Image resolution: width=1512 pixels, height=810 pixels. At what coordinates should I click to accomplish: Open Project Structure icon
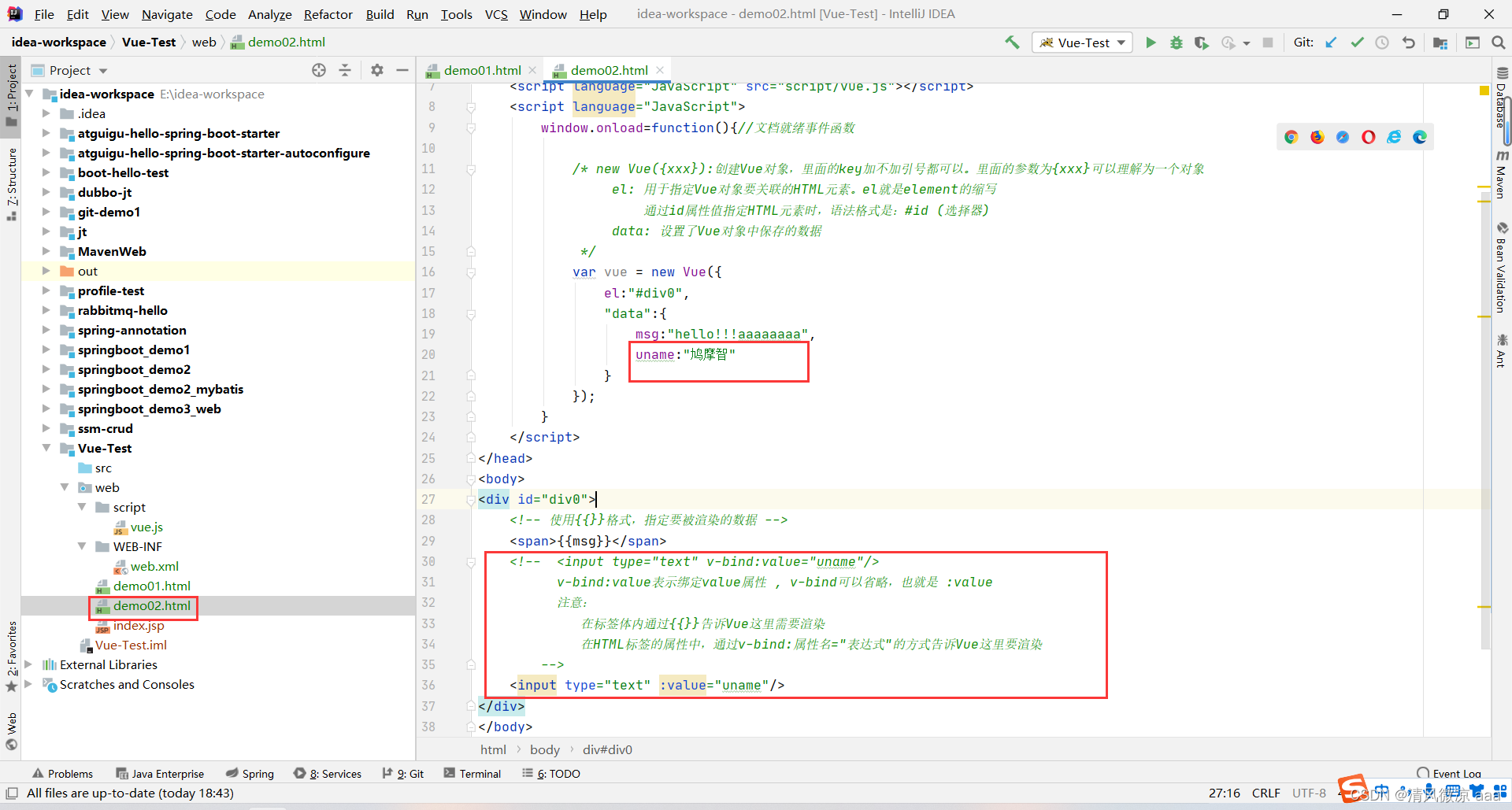coord(1440,43)
